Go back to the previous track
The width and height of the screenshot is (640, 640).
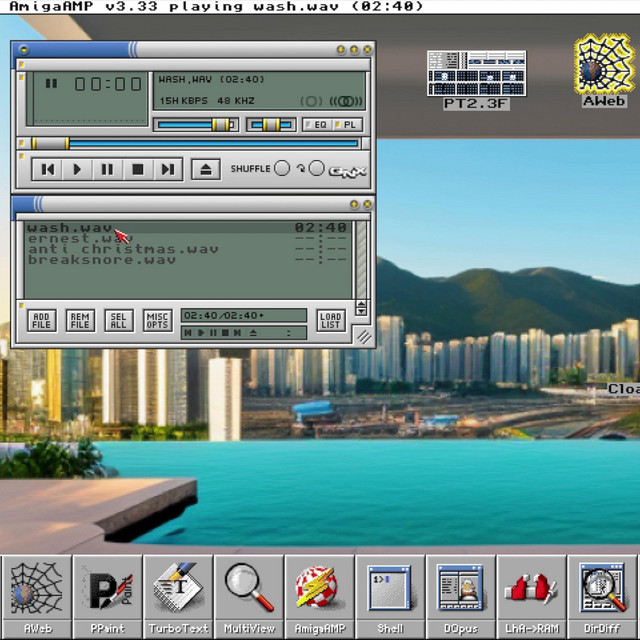[x=47, y=170]
